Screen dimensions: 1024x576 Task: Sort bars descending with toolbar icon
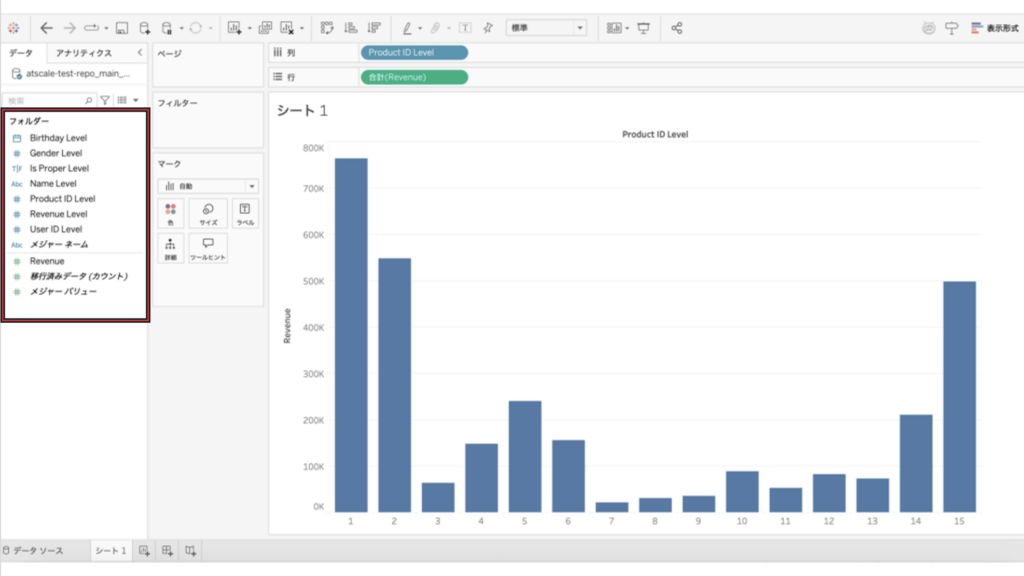(374, 28)
